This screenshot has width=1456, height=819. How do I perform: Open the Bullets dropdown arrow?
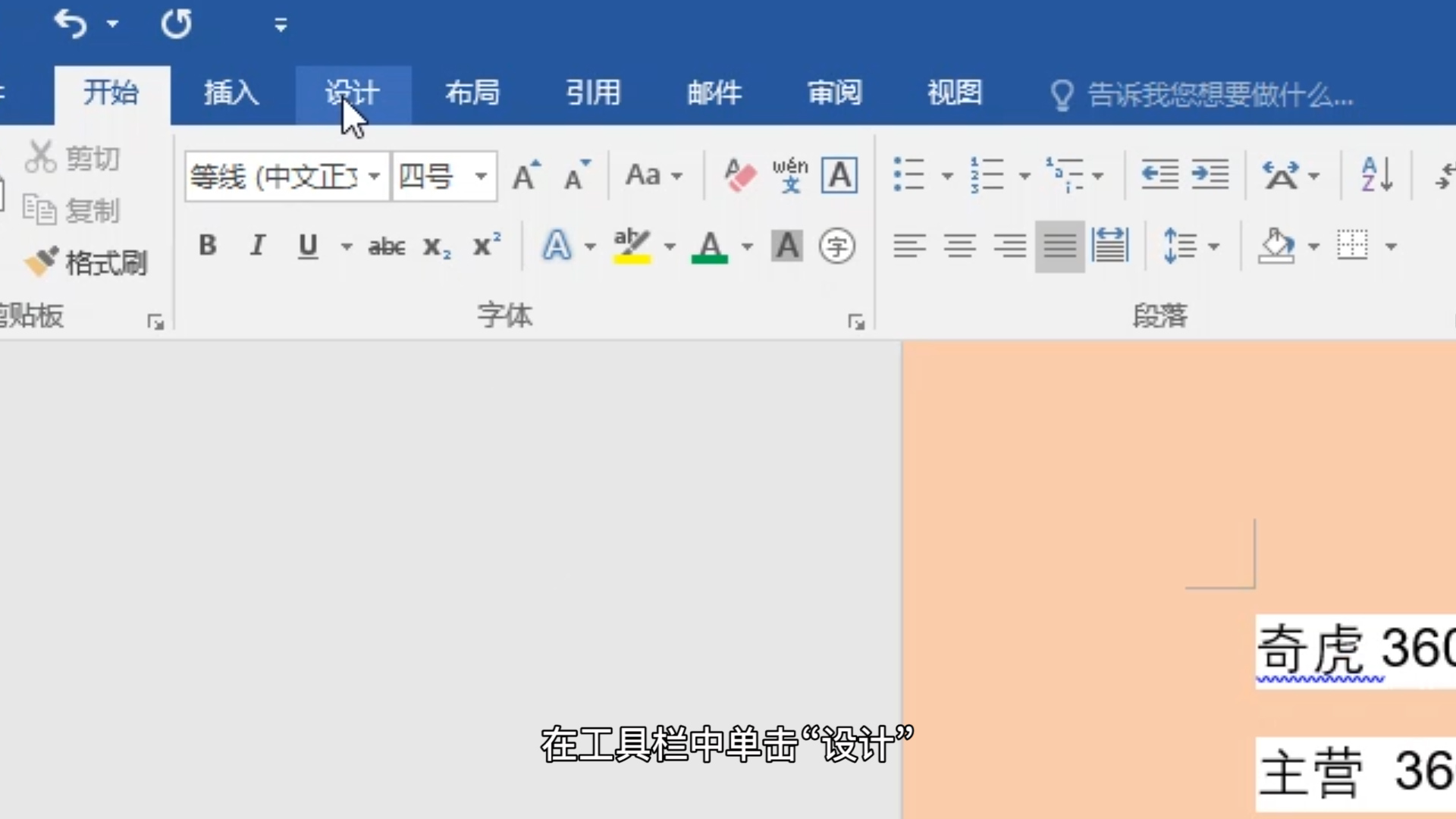[x=947, y=177]
